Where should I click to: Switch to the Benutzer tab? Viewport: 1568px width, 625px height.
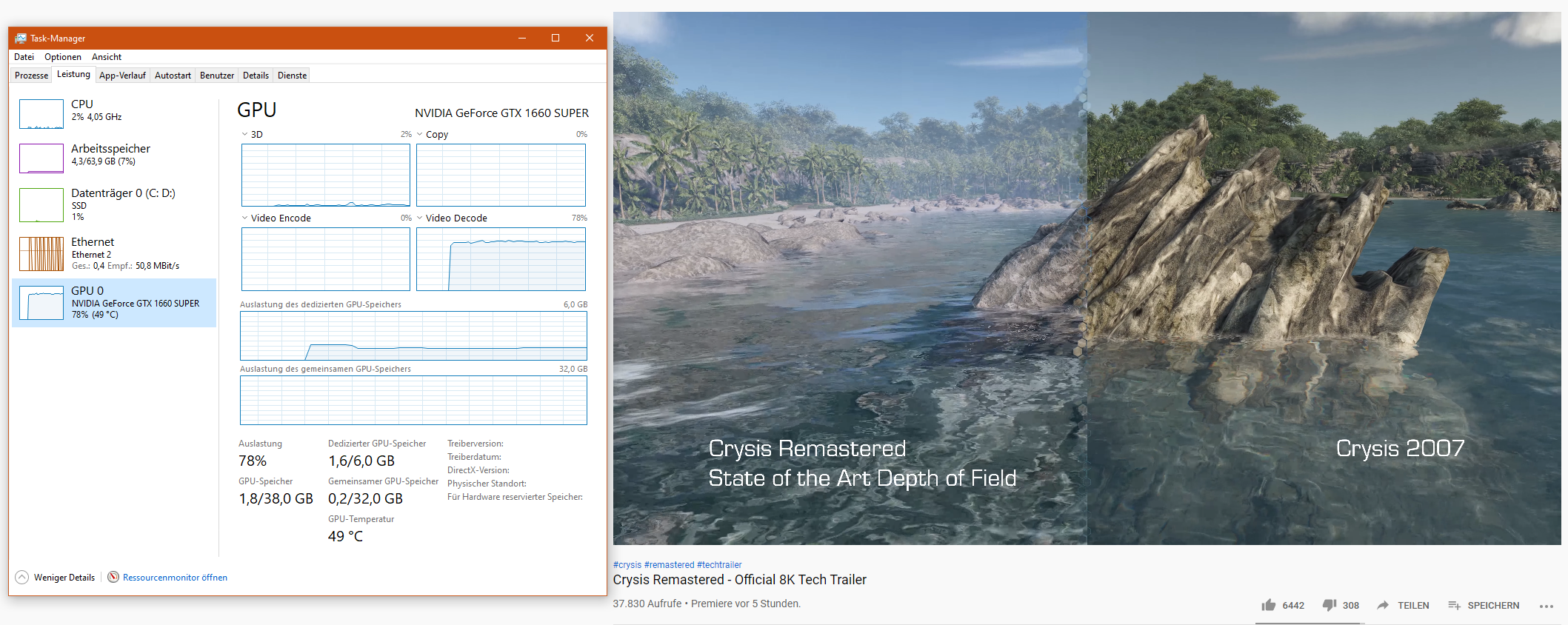click(217, 76)
